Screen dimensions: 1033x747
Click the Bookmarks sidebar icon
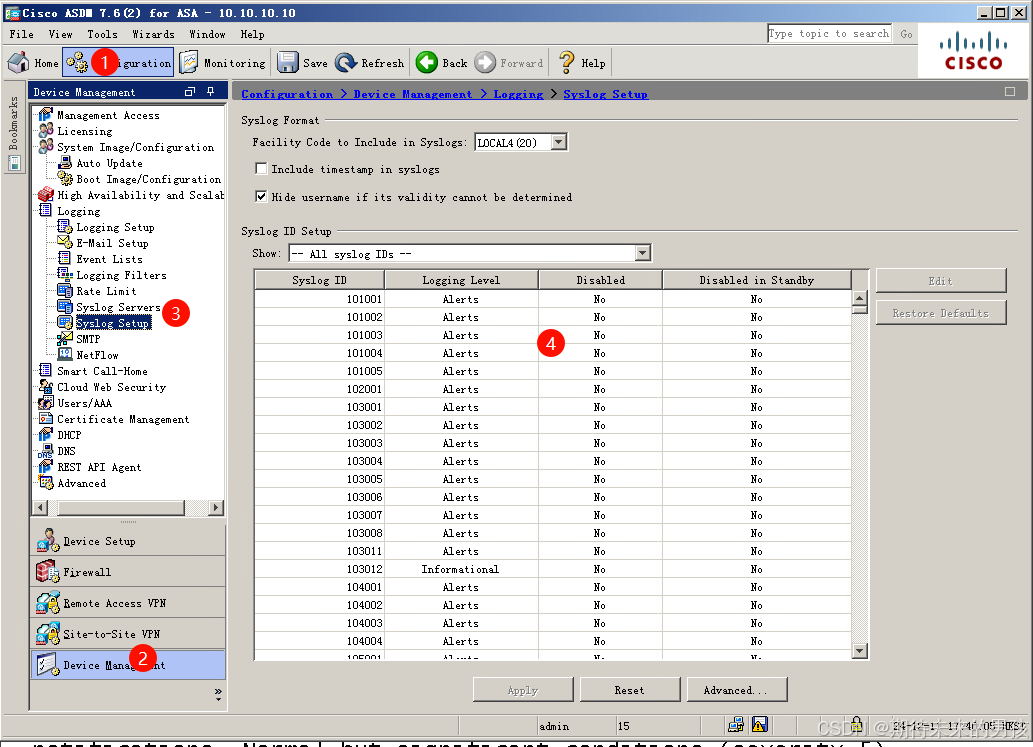[14, 163]
